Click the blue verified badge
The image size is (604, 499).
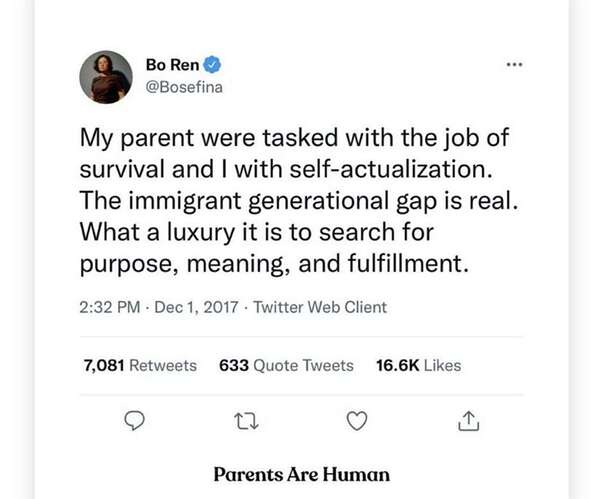pos(212,64)
